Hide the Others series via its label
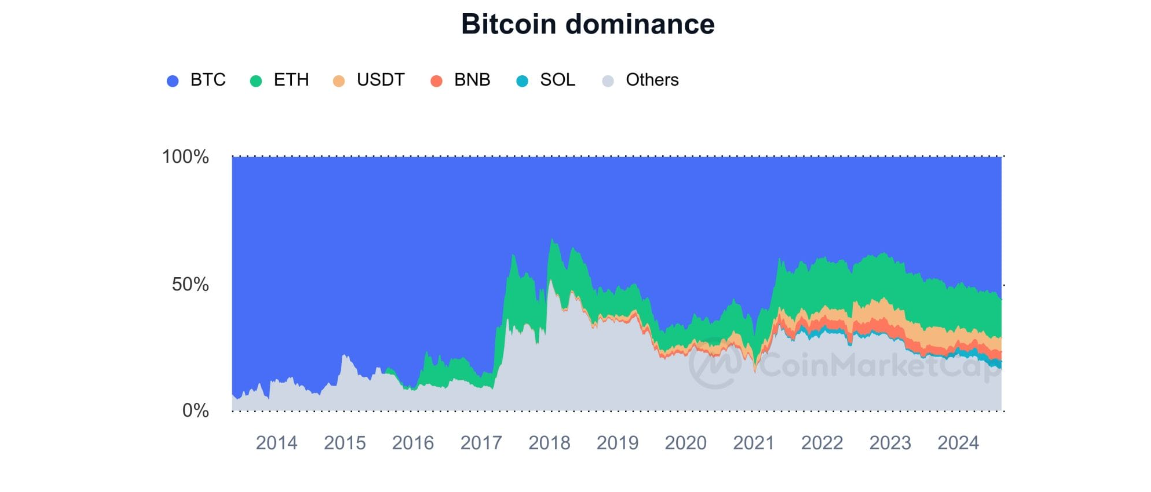The image size is (1151, 492). click(x=652, y=80)
